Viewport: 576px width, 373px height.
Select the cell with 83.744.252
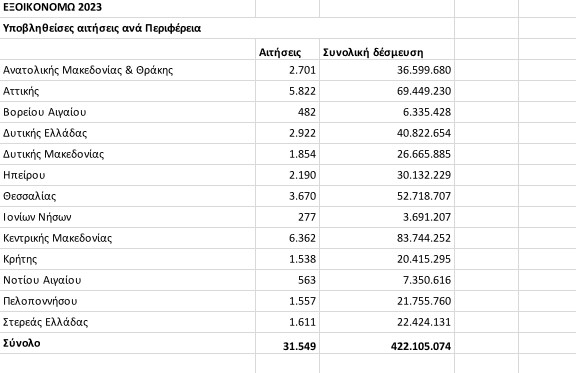pos(387,238)
